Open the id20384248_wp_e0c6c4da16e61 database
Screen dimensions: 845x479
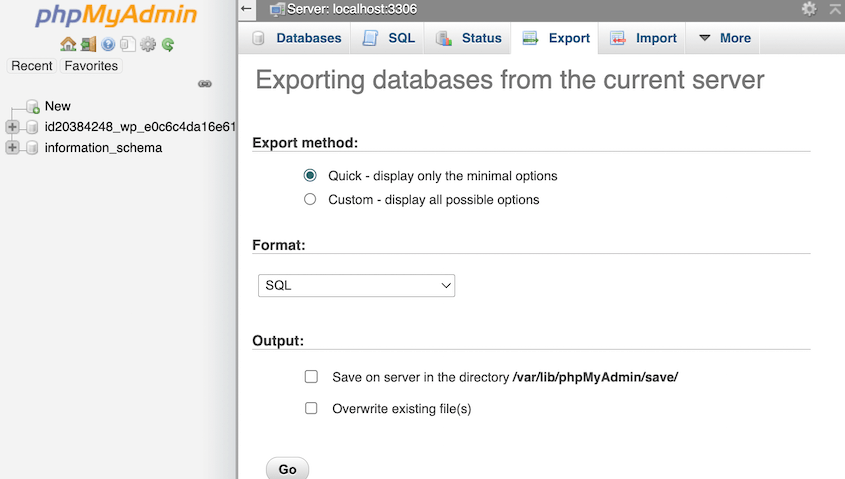[140, 127]
